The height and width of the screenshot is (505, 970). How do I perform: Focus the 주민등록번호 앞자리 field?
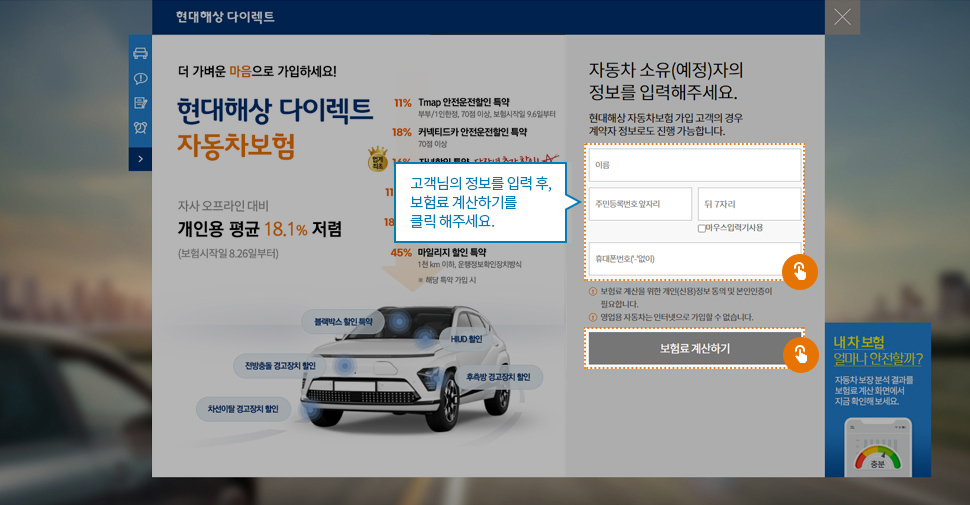(x=640, y=204)
